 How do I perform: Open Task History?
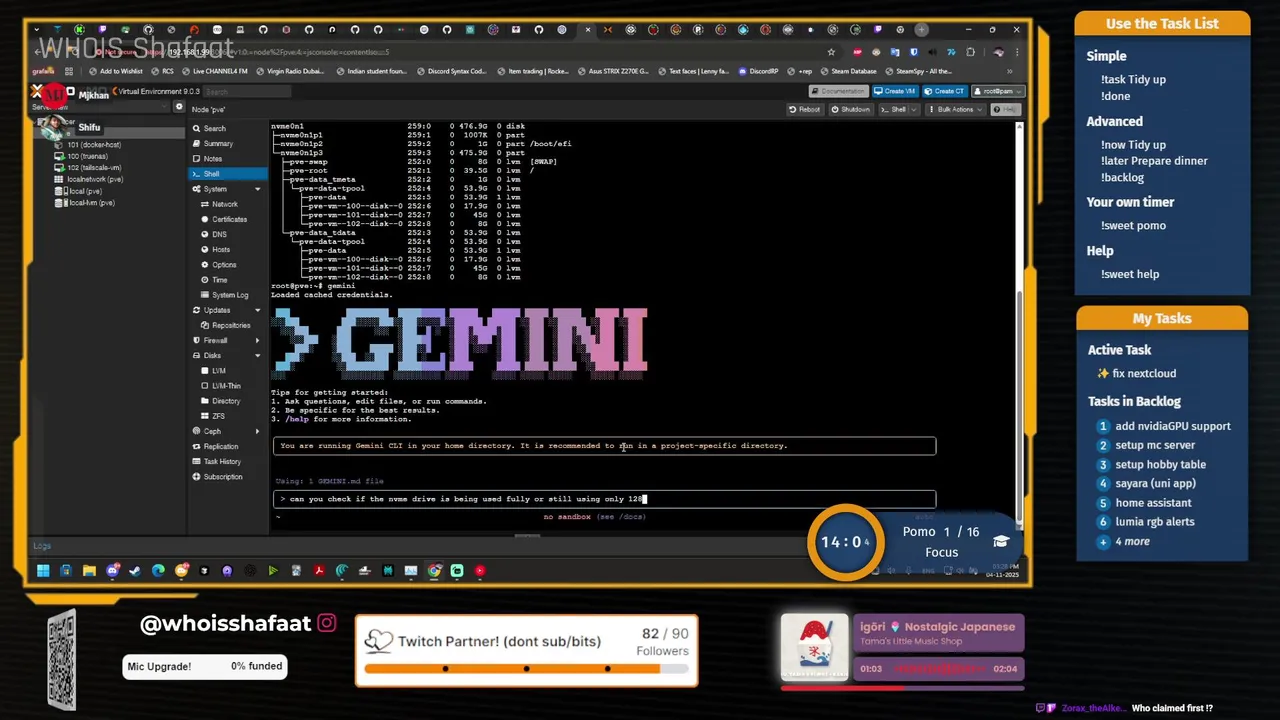(x=222, y=461)
